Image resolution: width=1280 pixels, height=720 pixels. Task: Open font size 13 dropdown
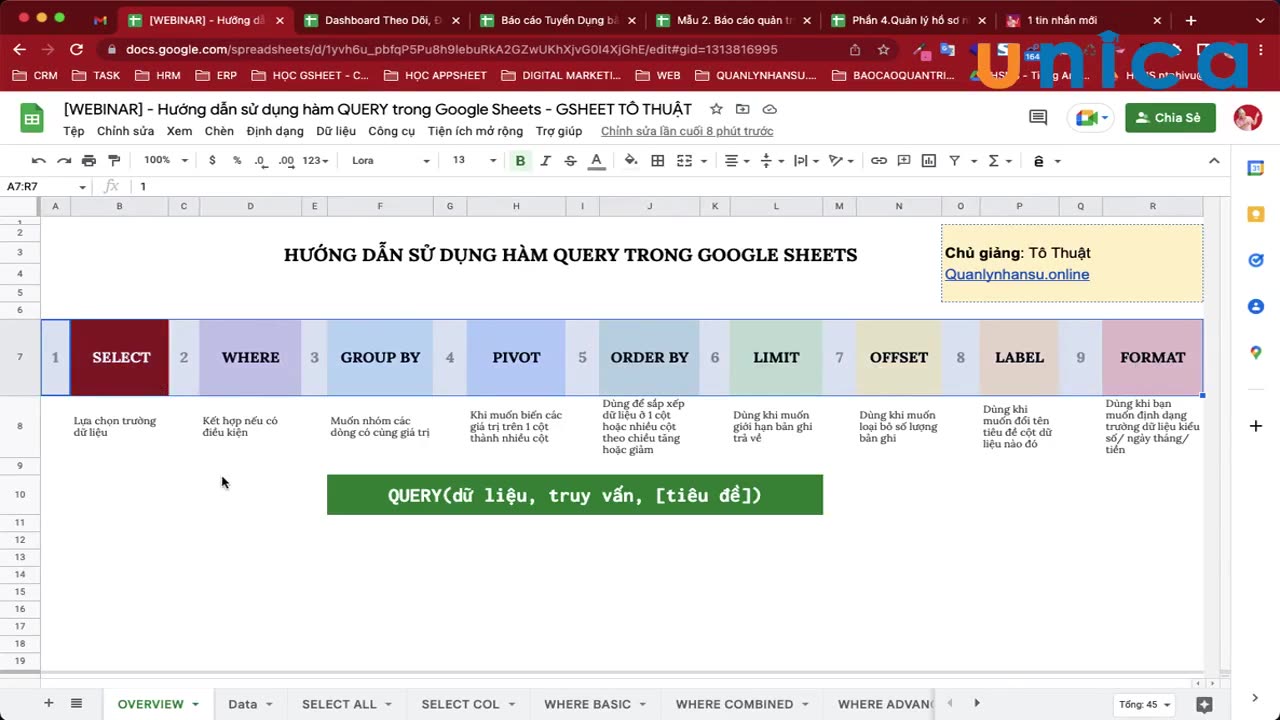[474, 161]
